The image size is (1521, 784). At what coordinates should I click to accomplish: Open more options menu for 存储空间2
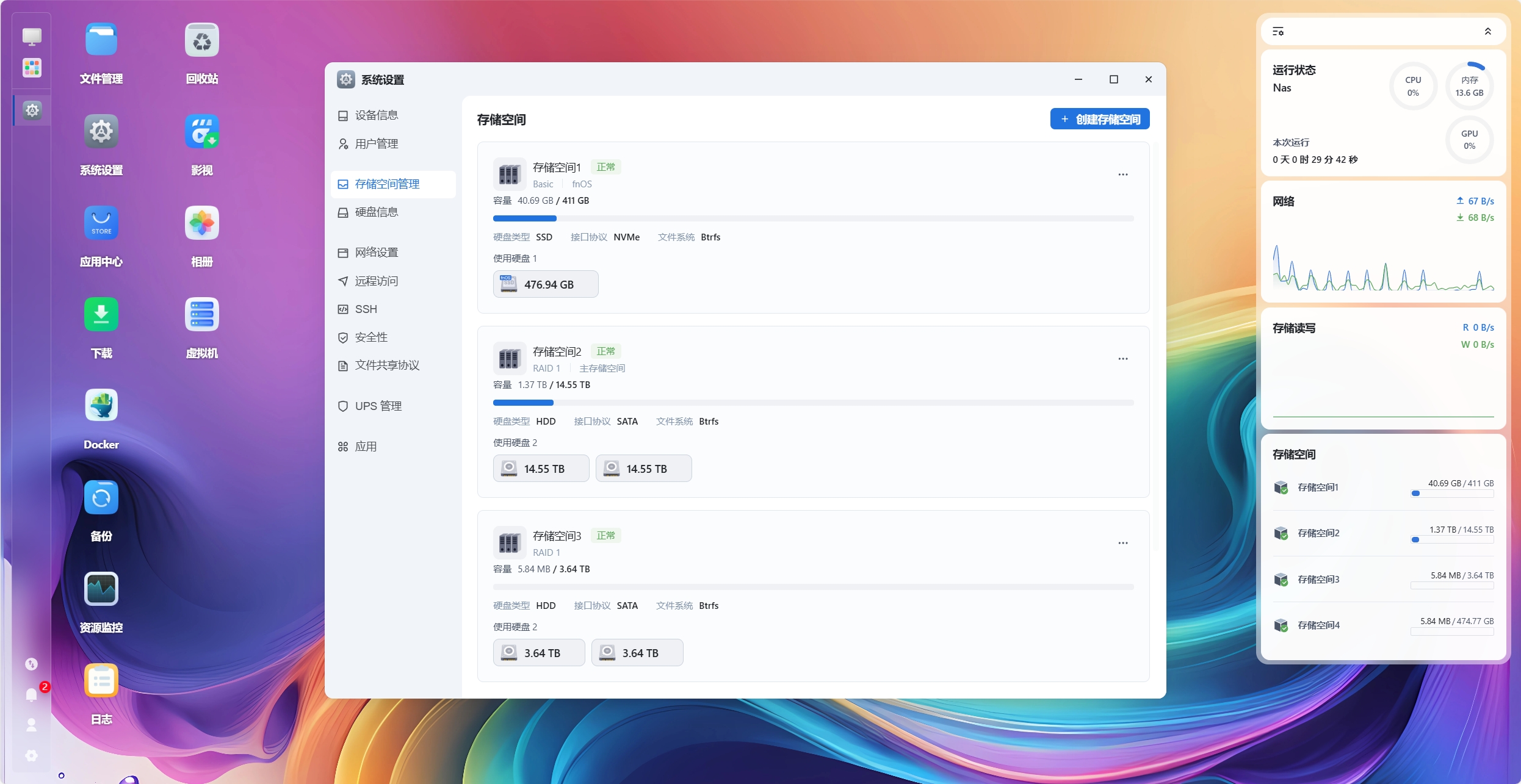pos(1123,359)
